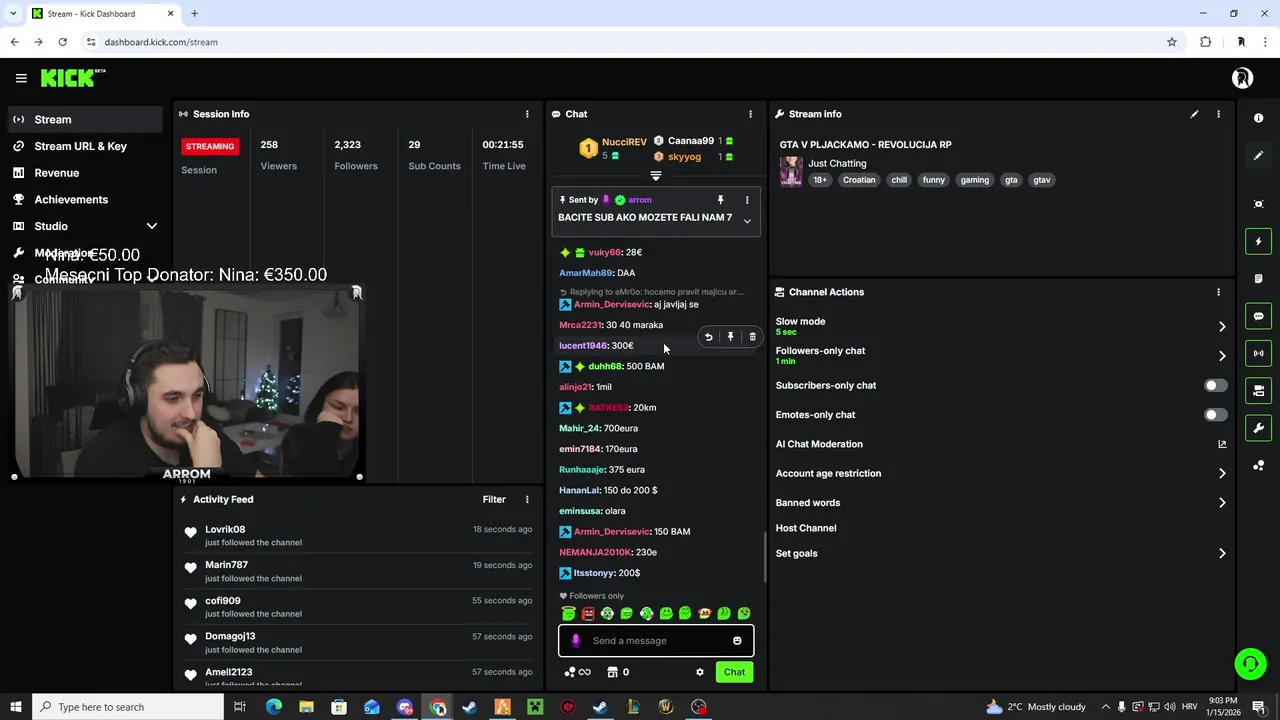Open Revenue page in sidebar
The image size is (1280, 720).
[84, 173]
